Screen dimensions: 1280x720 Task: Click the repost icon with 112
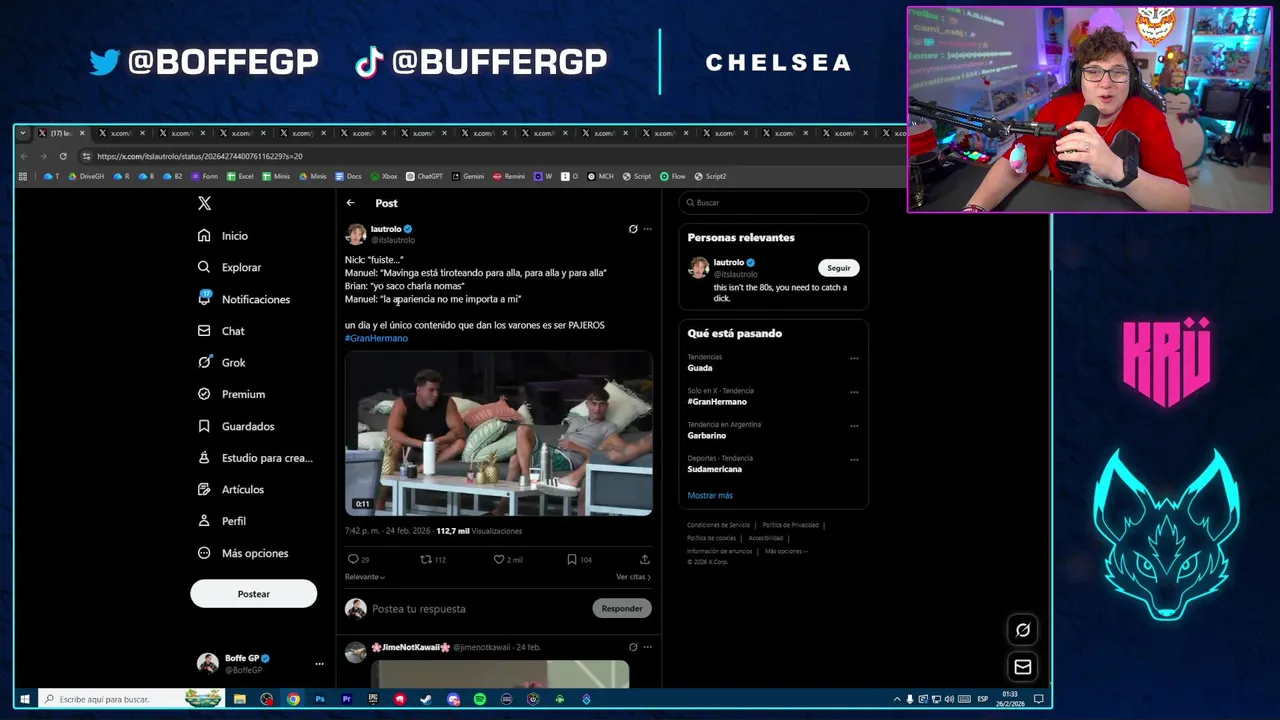coord(425,559)
